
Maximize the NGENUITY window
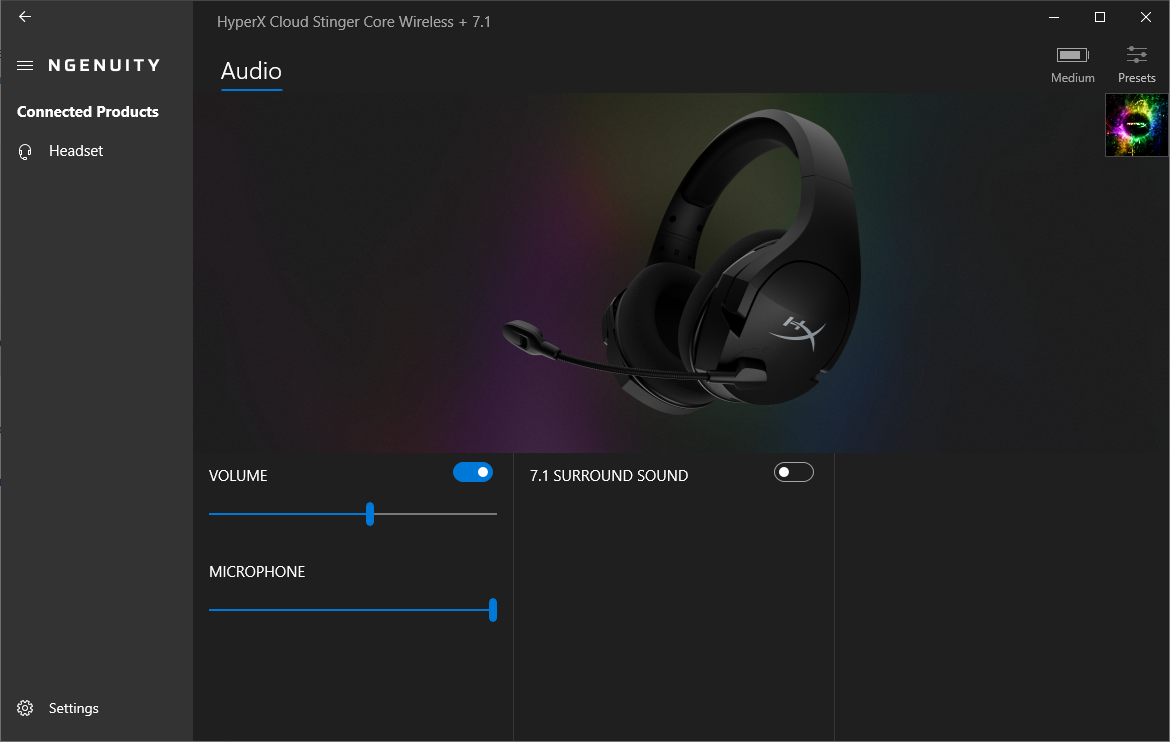(1100, 17)
